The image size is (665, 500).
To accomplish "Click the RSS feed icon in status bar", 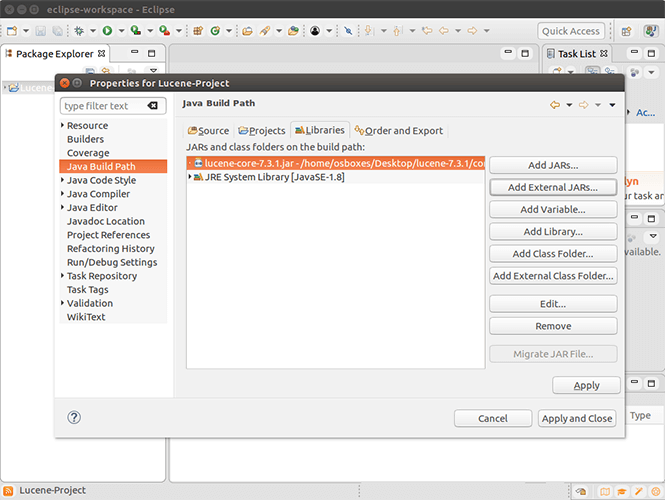I will click(9, 490).
